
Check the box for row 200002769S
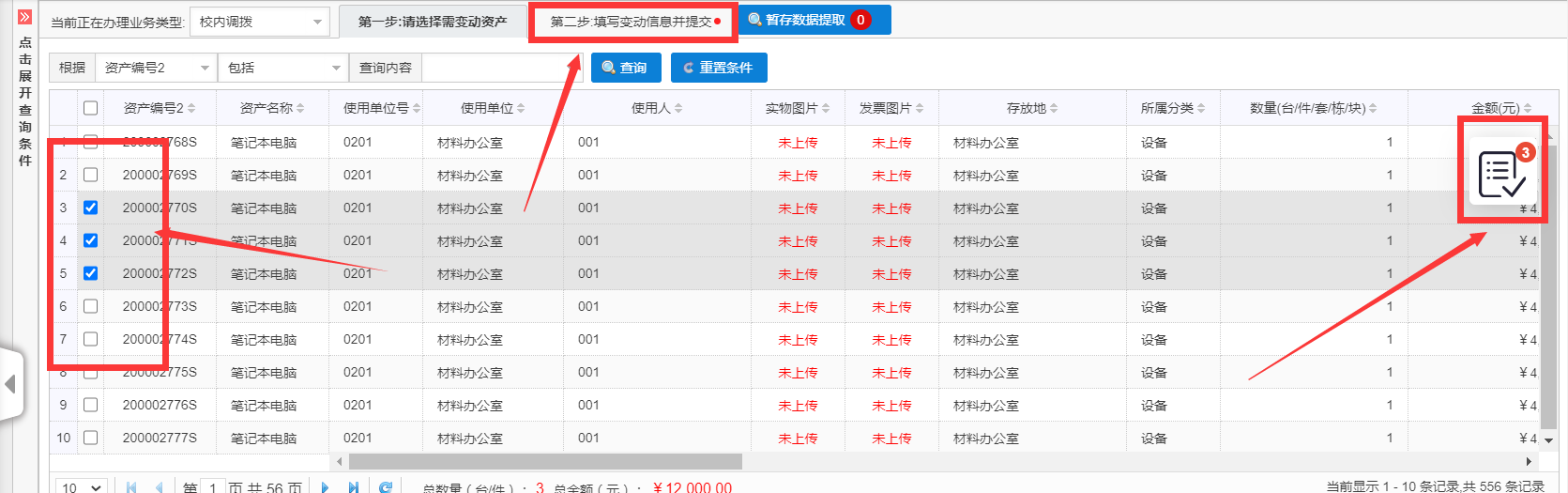pos(90,175)
